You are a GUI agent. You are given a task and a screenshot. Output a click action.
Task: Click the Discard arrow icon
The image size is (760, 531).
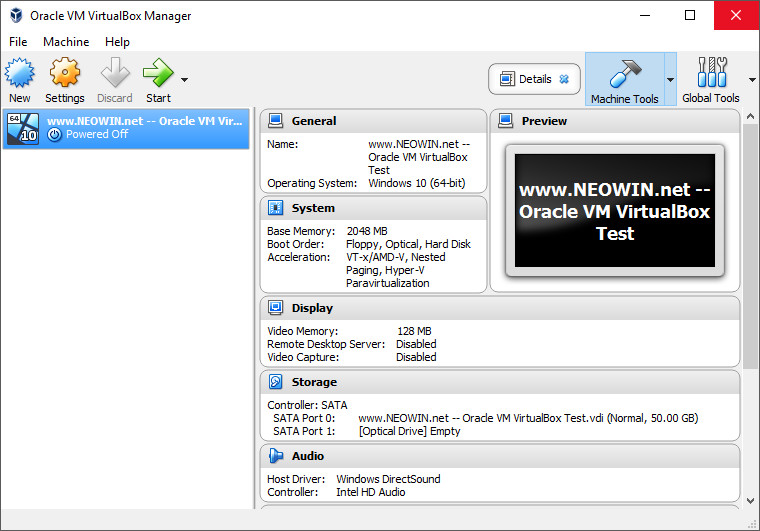pos(115,73)
